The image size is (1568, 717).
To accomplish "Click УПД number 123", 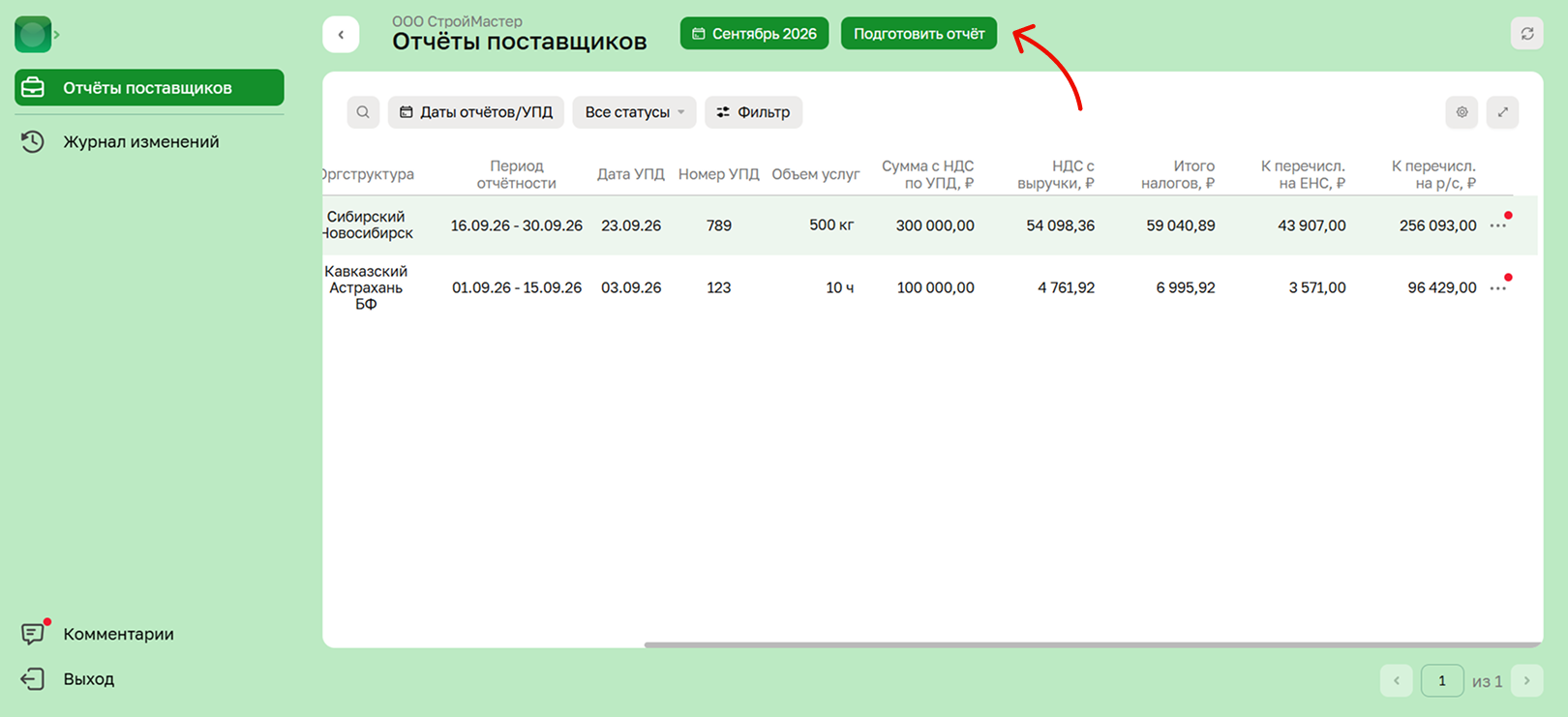I will tap(719, 287).
